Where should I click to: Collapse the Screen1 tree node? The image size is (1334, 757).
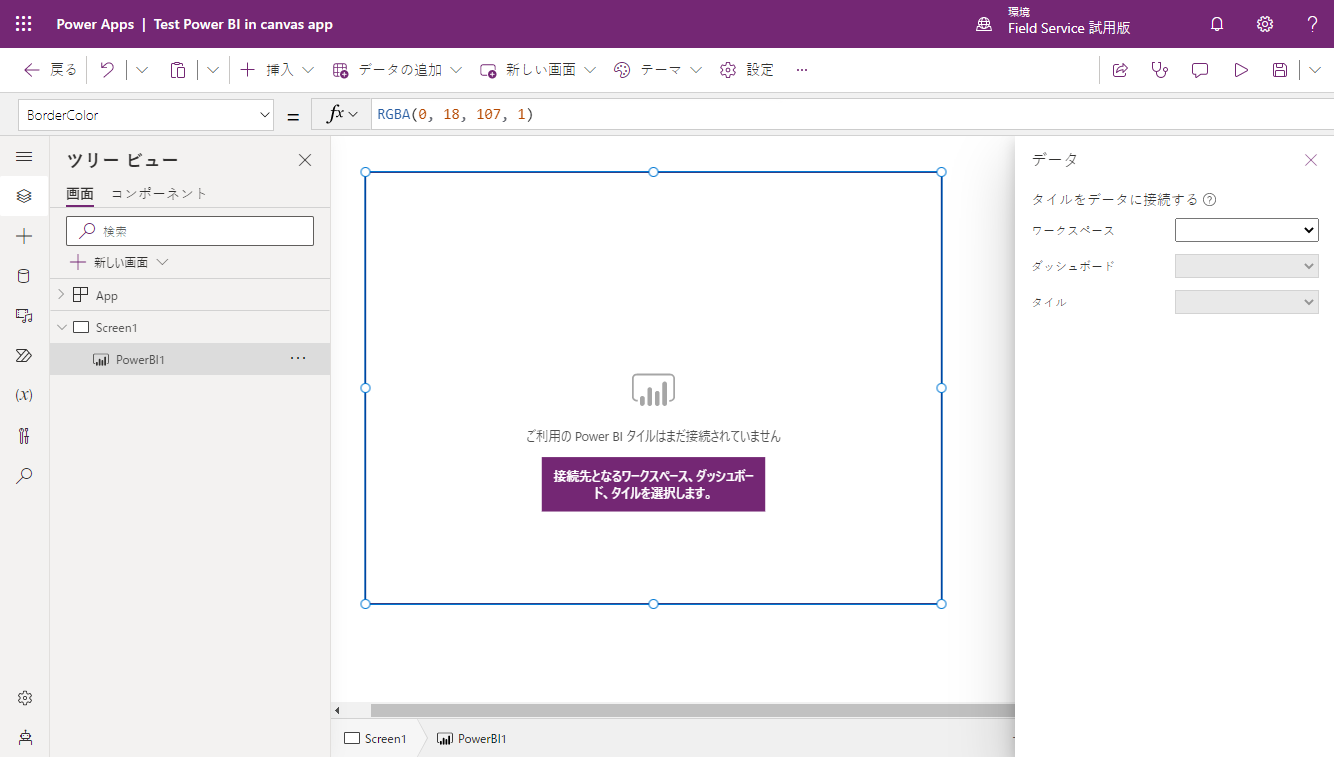pyautogui.click(x=61, y=327)
